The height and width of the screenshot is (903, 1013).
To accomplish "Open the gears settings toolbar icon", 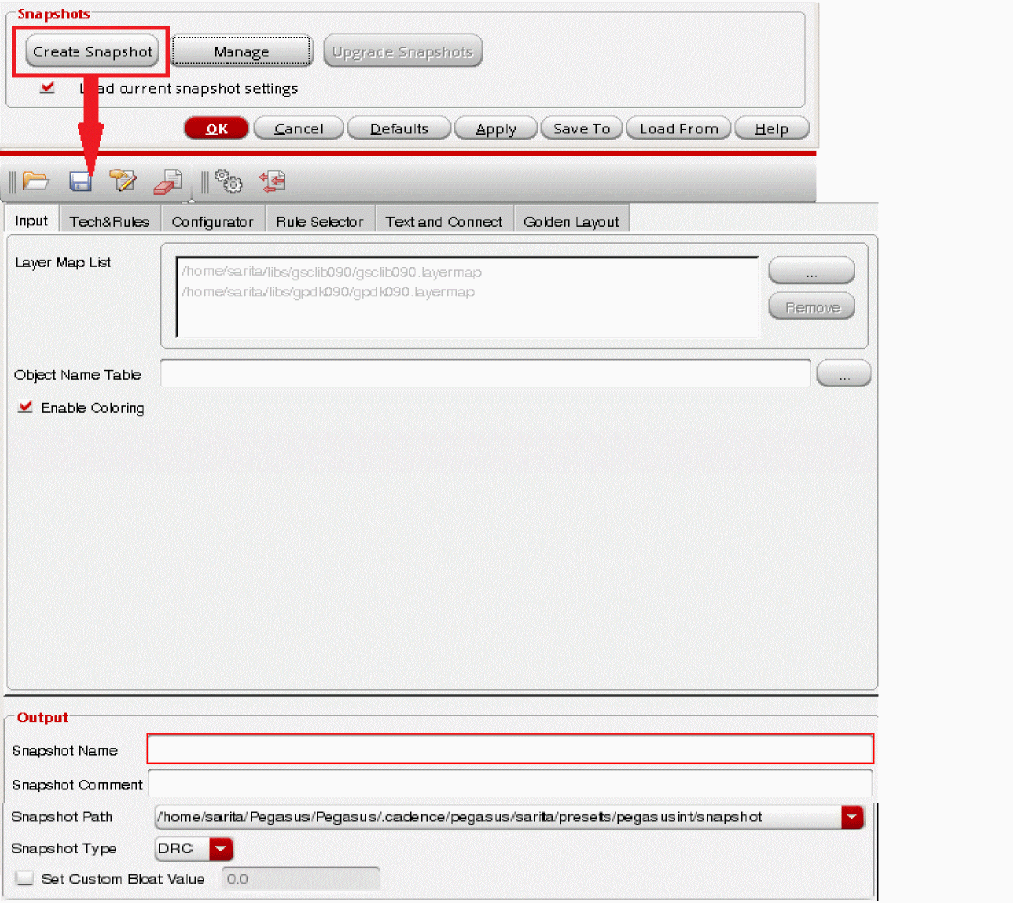I will [x=228, y=181].
